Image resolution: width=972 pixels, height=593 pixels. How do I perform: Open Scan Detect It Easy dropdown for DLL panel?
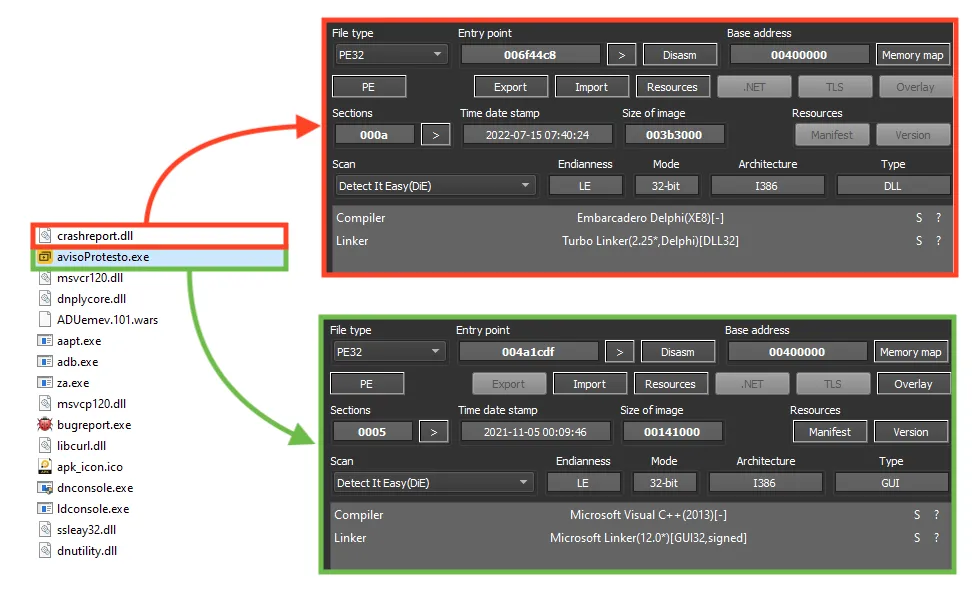(435, 186)
